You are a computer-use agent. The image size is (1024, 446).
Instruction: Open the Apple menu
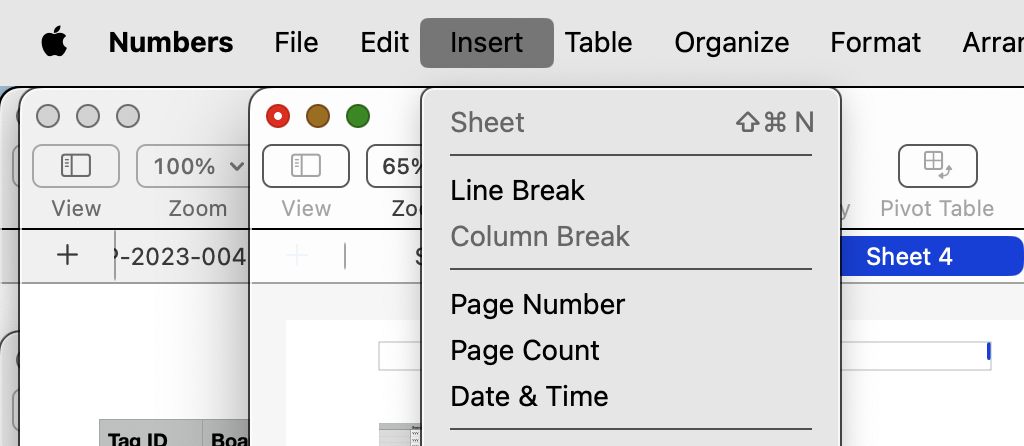click(53, 43)
